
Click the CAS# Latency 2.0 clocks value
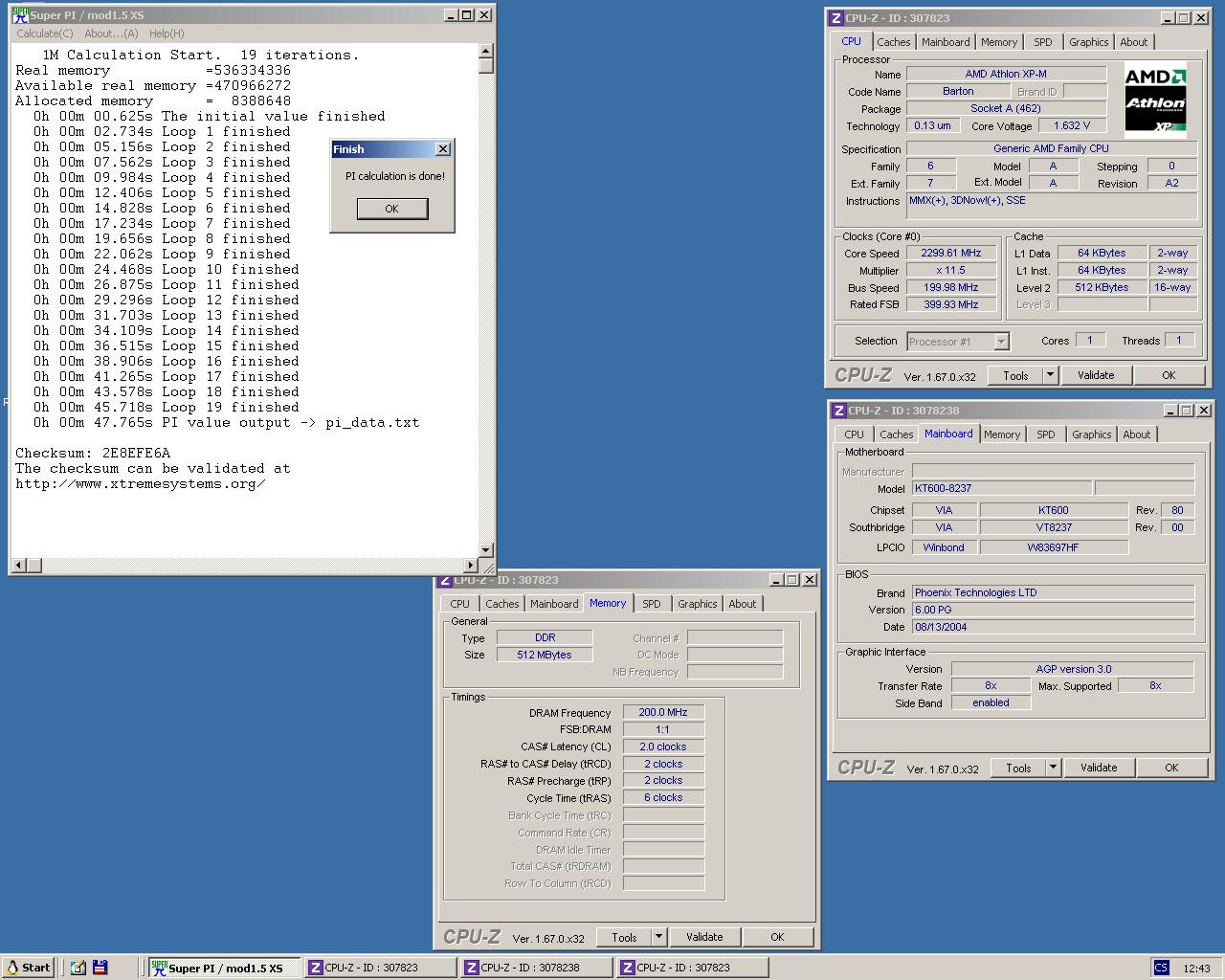(x=663, y=746)
